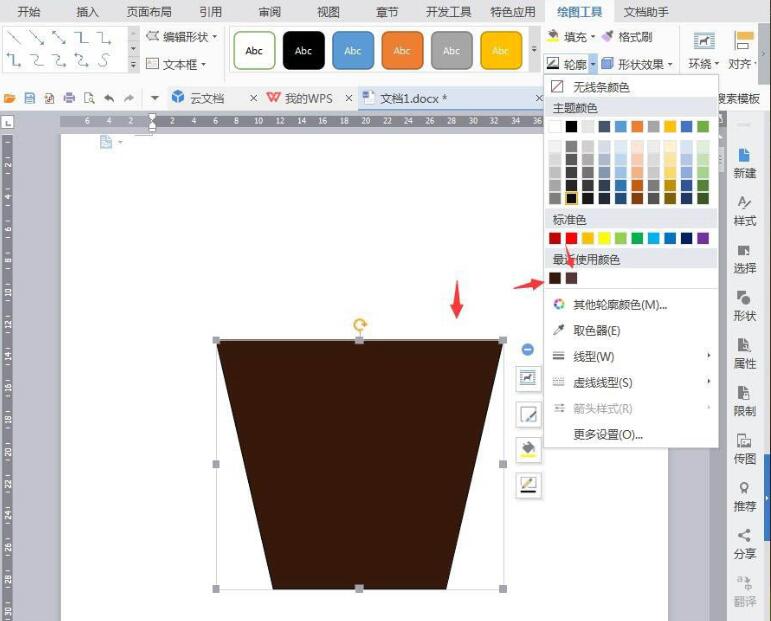Open 更多设置(O)... option

coord(607,435)
